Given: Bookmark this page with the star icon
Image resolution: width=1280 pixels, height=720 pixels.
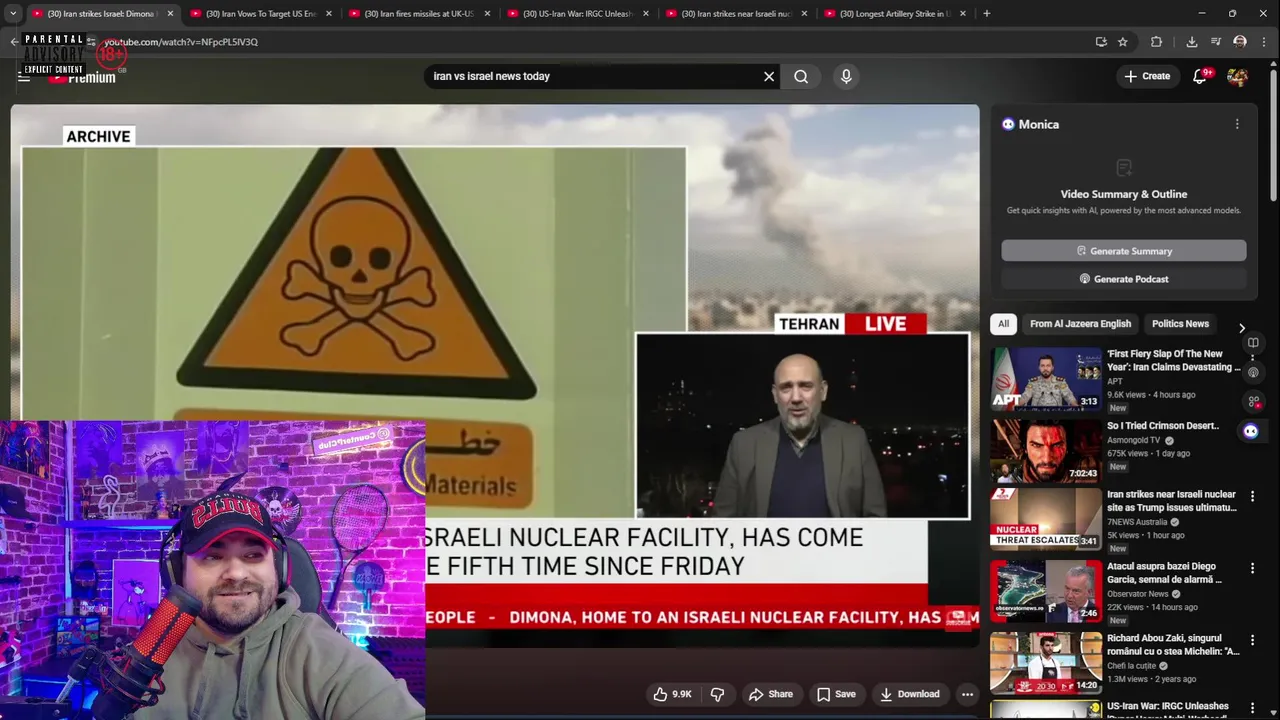Looking at the screenshot, I should [1123, 42].
